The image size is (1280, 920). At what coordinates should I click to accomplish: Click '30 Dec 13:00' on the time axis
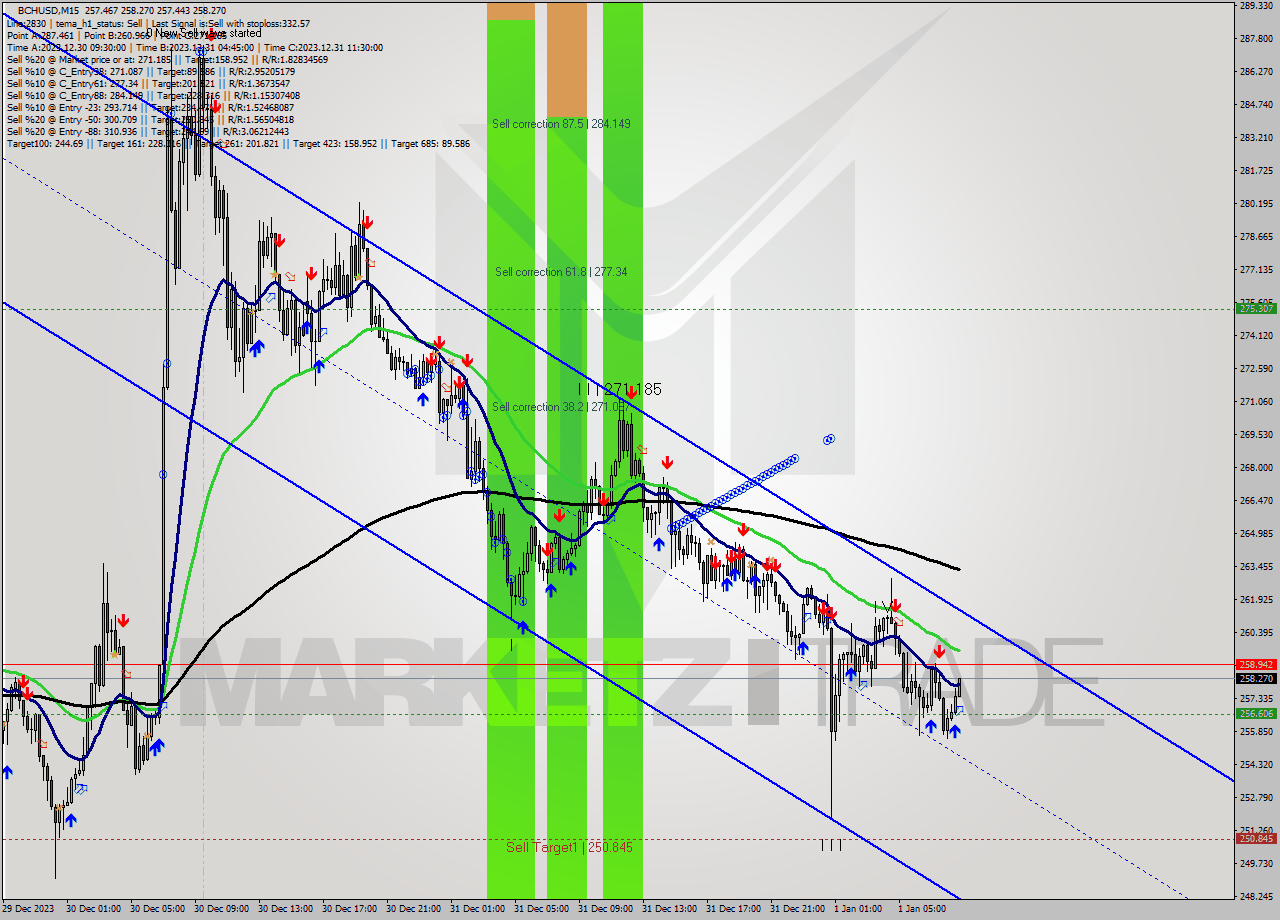point(285,909)
